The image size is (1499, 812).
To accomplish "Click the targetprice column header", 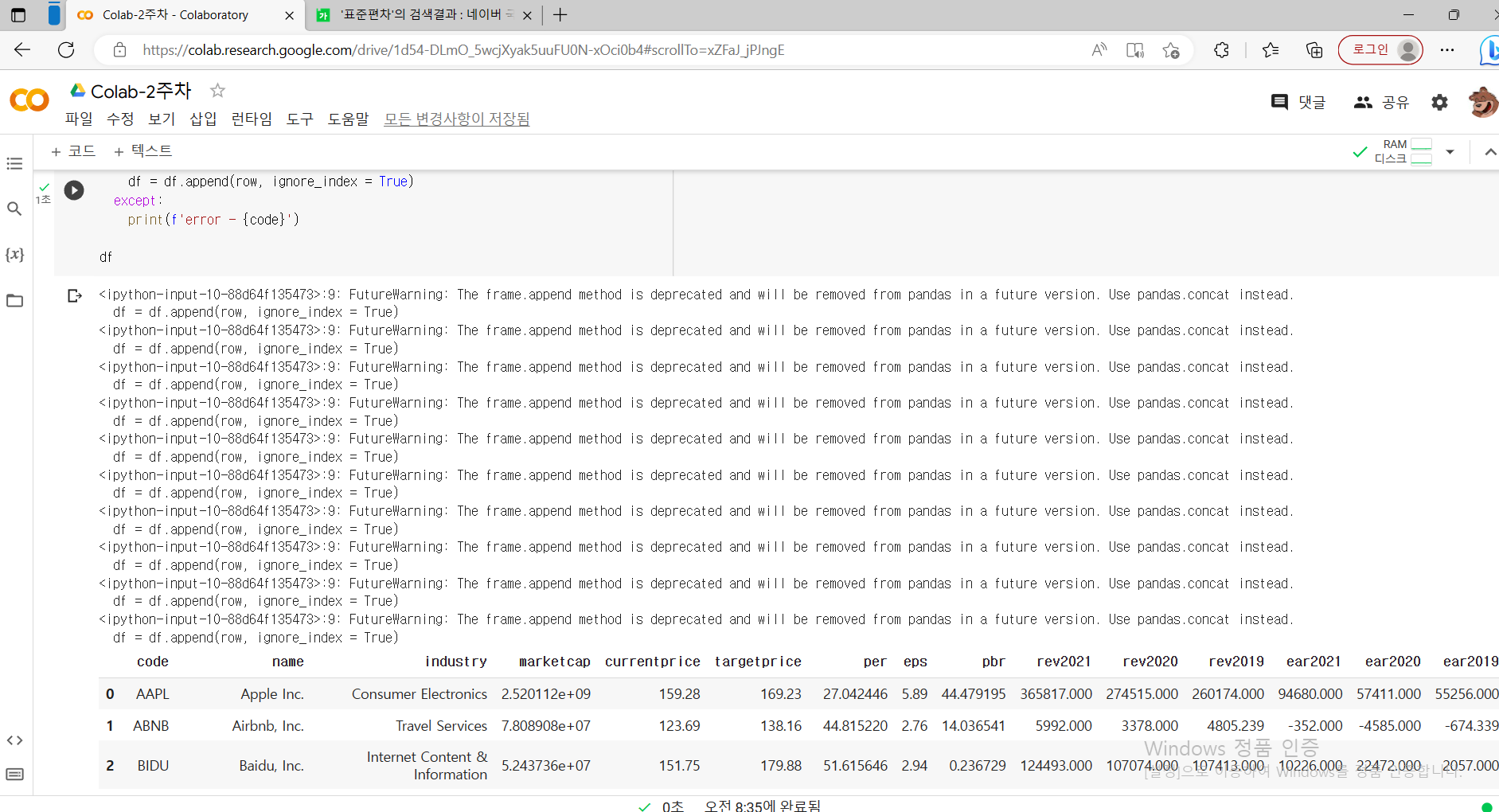I will (758, 662).
